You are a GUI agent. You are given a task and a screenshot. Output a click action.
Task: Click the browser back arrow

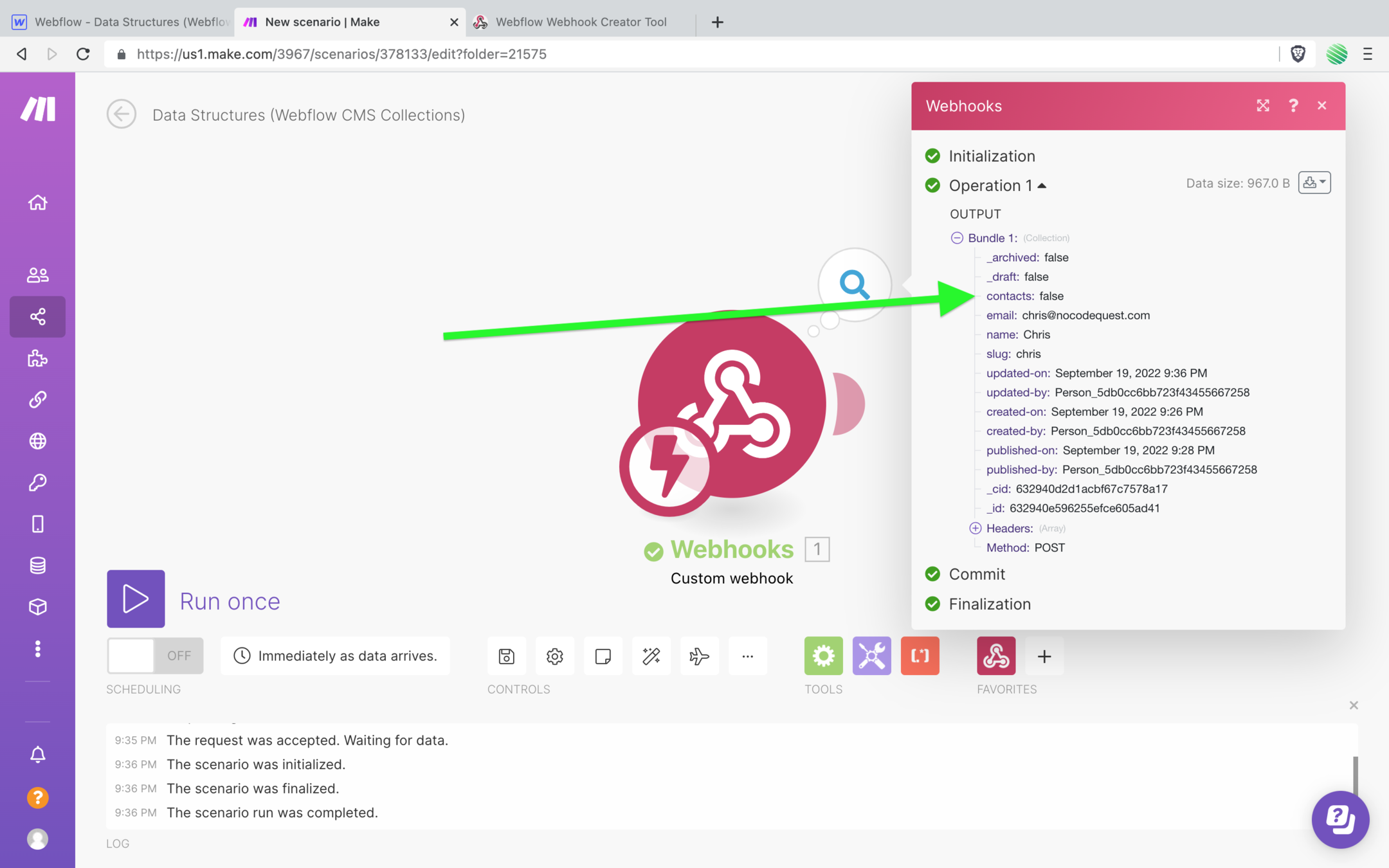tap(21, 54)
